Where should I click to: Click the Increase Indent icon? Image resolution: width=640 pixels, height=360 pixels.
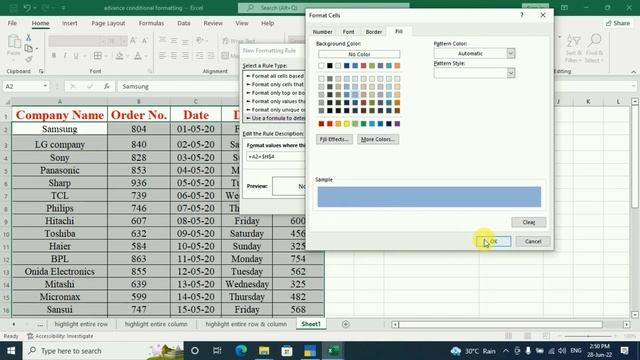(x=211, y=56)
